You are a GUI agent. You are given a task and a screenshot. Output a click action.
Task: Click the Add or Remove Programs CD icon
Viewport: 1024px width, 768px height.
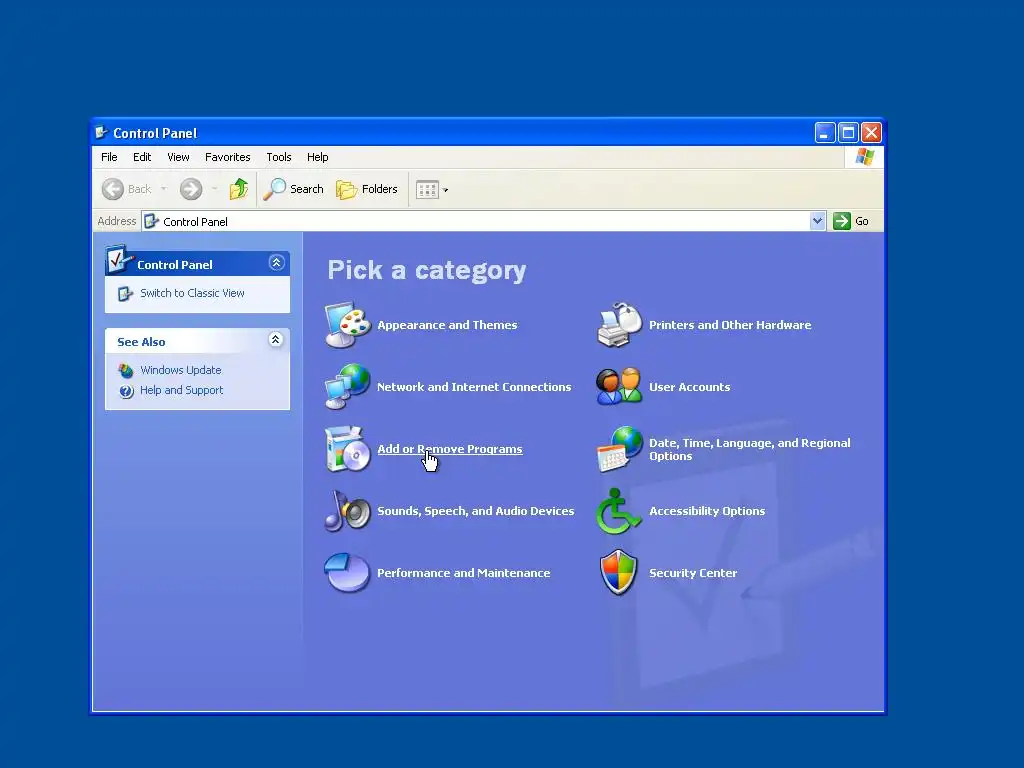(x=348, y=449)
